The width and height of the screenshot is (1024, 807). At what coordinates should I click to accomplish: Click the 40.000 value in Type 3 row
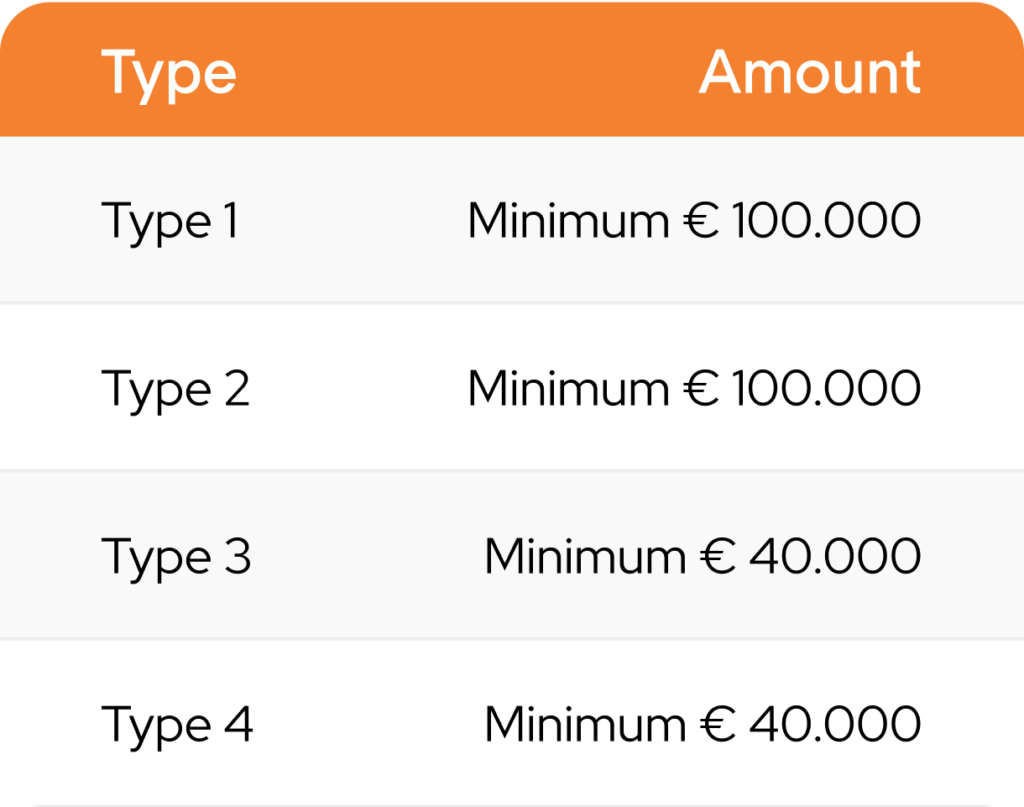click(x=835, y=557)
